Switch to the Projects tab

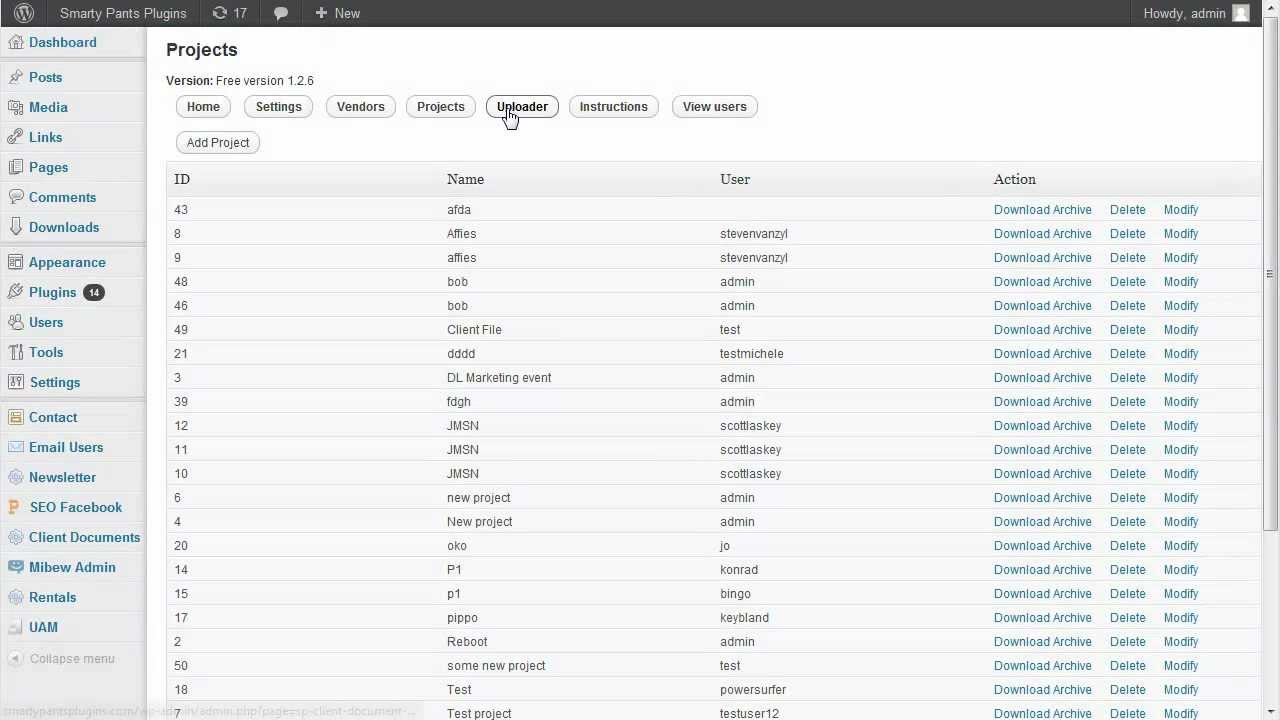pos(440,107)
